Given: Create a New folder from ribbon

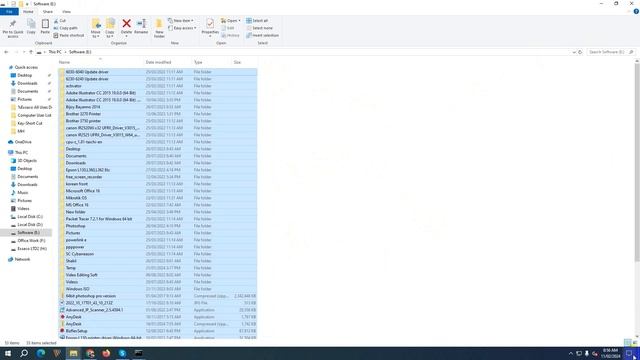Looking at the screenshot, I should point(159,28).
